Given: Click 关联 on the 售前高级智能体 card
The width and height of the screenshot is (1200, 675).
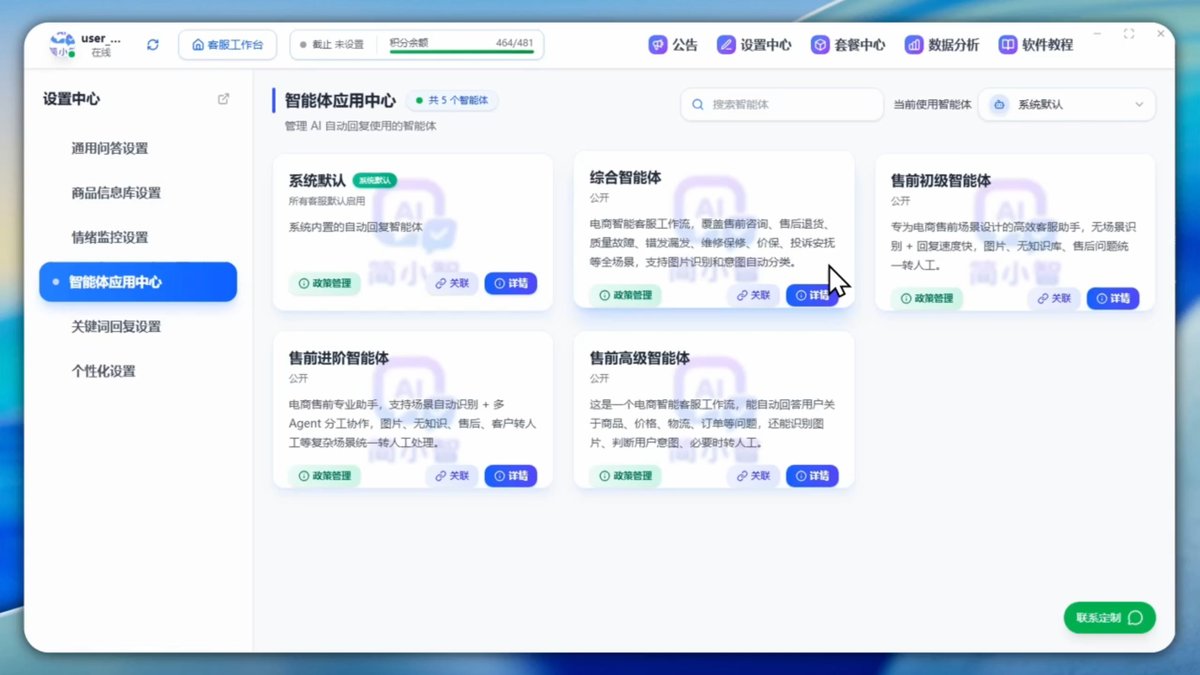Looking at the screenshot, I should tap(753, 476).
